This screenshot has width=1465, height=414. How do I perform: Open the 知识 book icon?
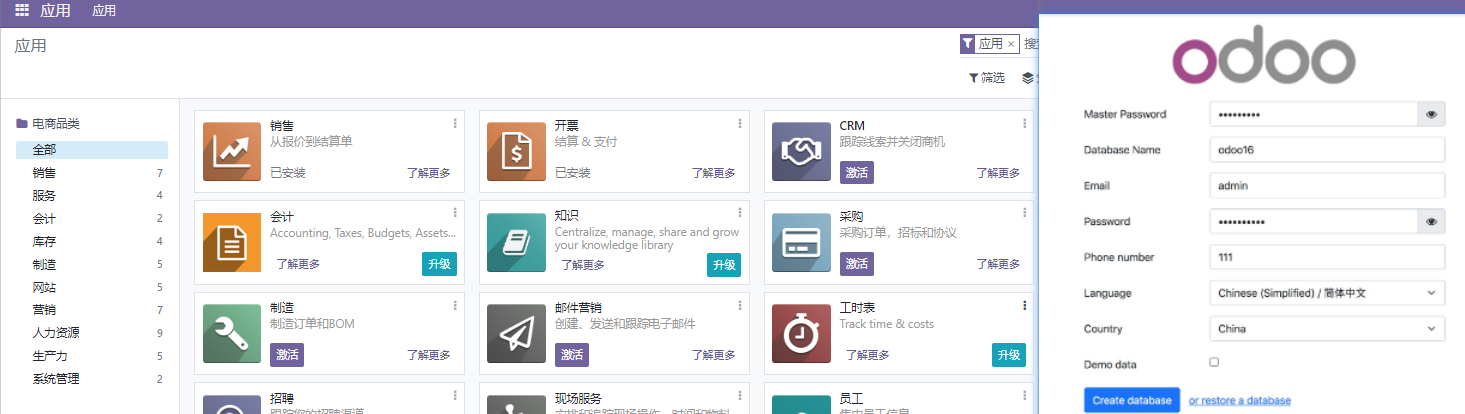pos(517,243)
